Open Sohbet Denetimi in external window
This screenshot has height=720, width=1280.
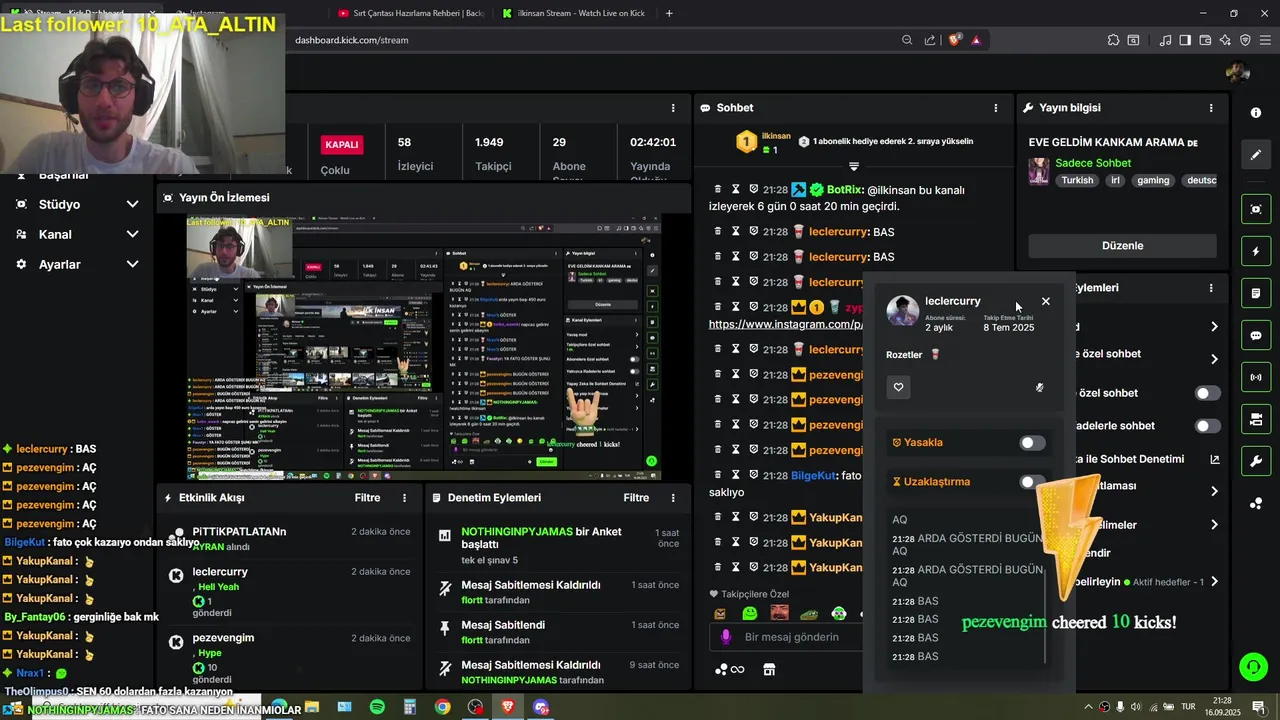[1215, 459]
